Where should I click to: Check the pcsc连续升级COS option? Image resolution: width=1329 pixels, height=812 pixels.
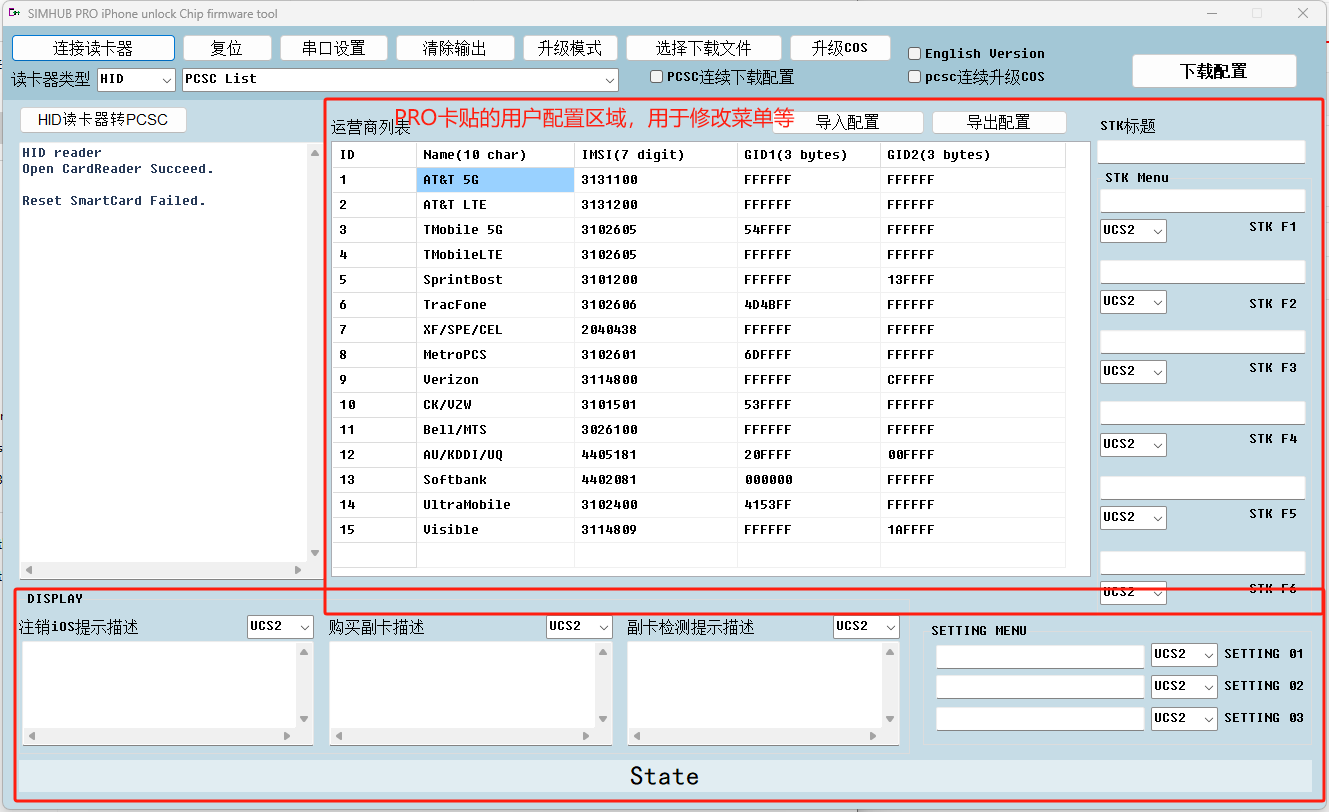tap(915, 77)
